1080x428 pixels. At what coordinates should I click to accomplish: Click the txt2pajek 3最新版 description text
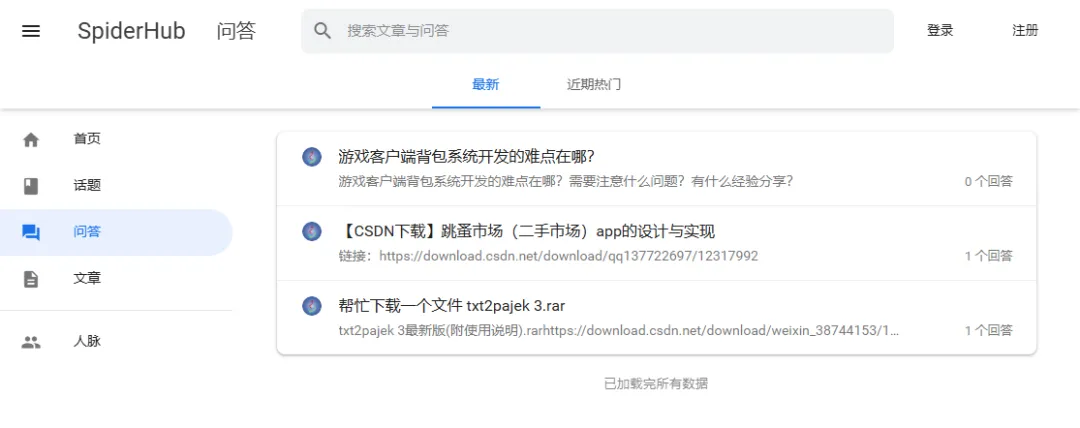click(619, 331)
